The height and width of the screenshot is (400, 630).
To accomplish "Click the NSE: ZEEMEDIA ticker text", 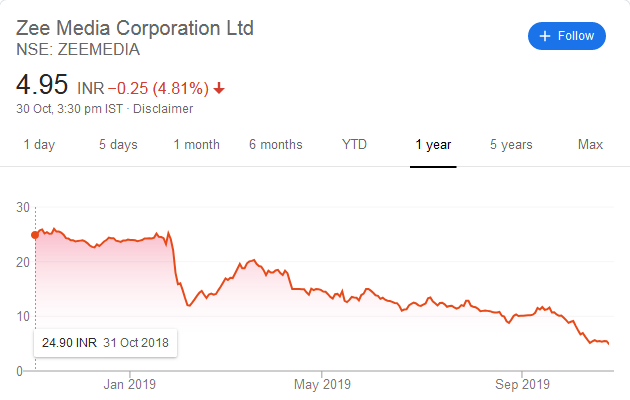I will coord(78,48).
